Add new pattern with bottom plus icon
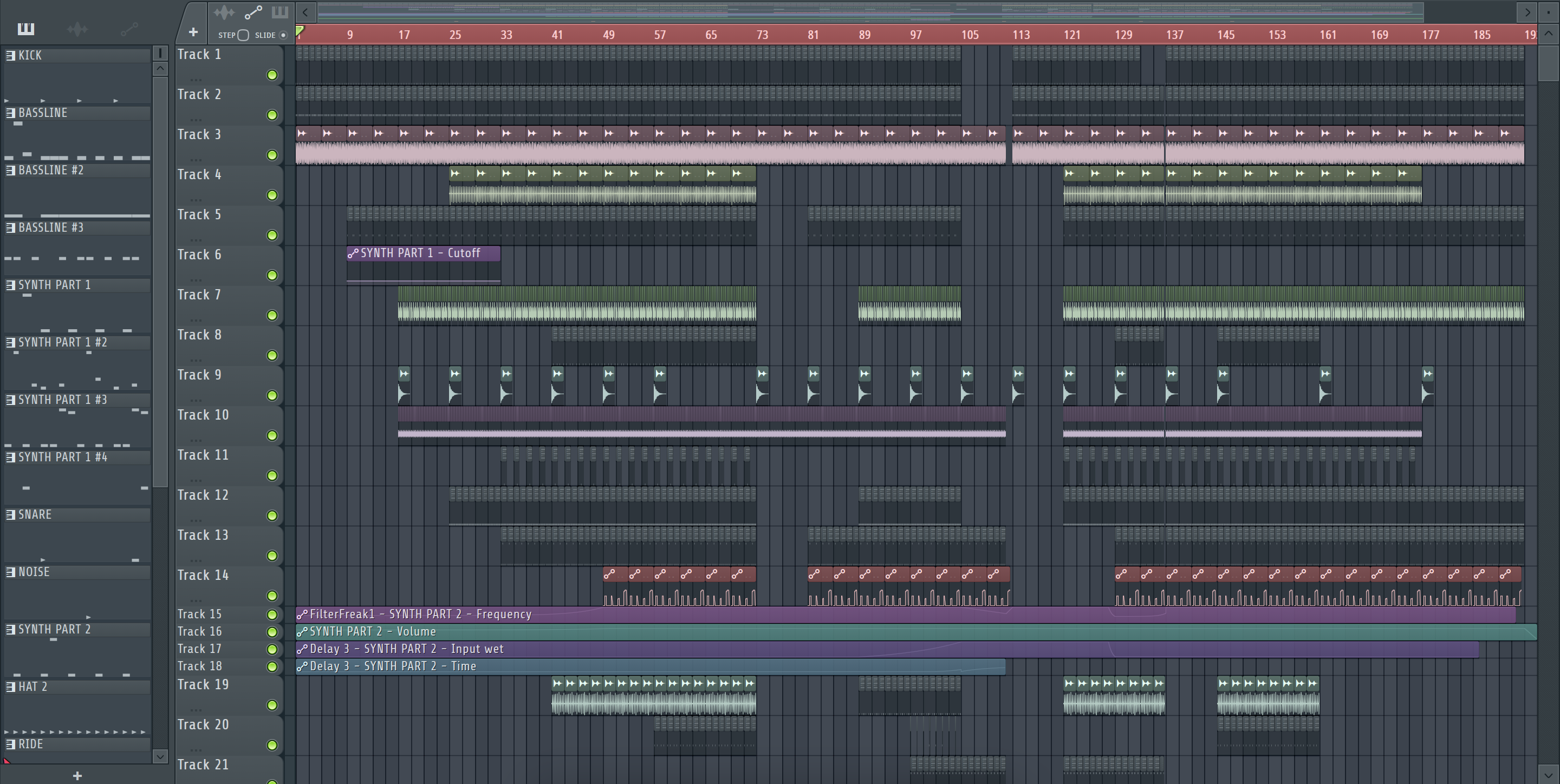 77,775
